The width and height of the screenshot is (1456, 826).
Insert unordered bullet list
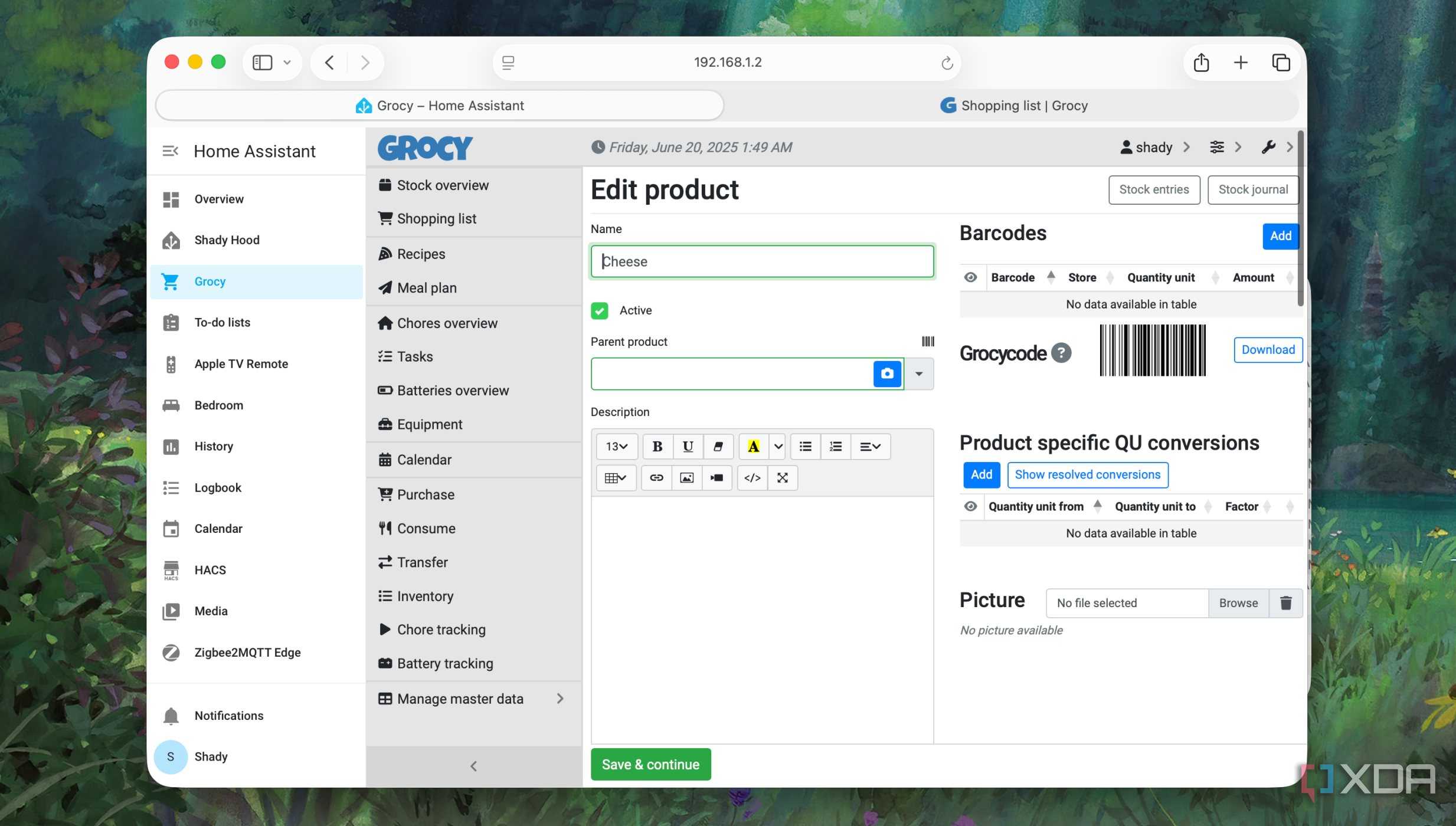click(x=805, y=447)
